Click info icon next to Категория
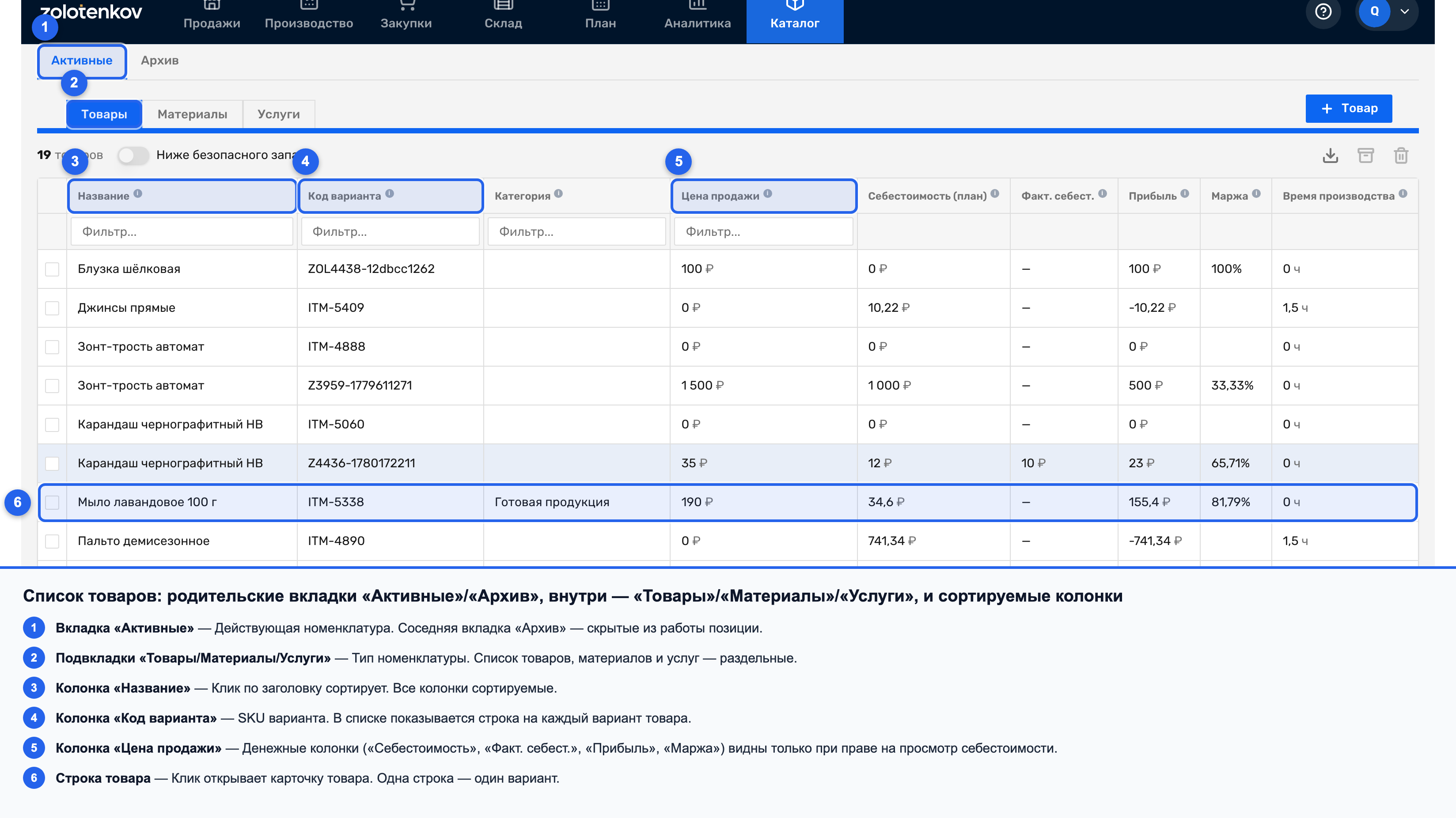The width and height of the screenshot is (1456, 818). point(558,193)
